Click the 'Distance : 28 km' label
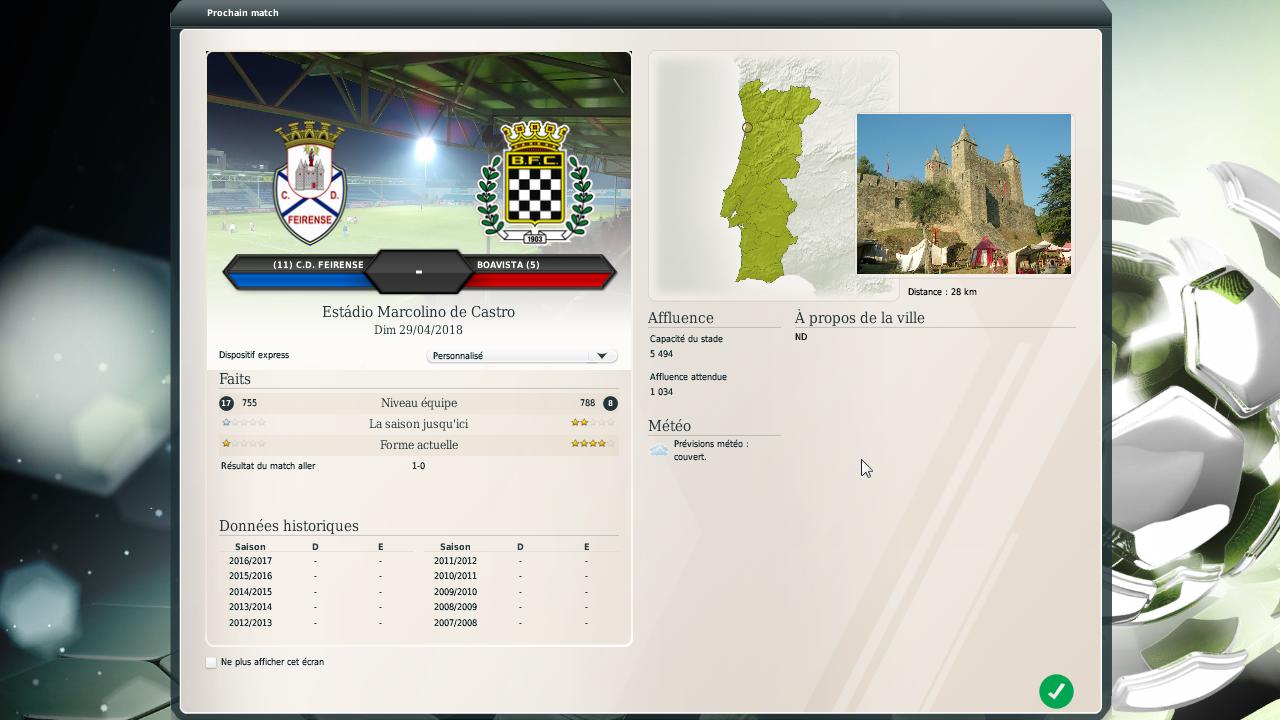This screenshot has height=720, width=1280. click(x=942, y=292)
